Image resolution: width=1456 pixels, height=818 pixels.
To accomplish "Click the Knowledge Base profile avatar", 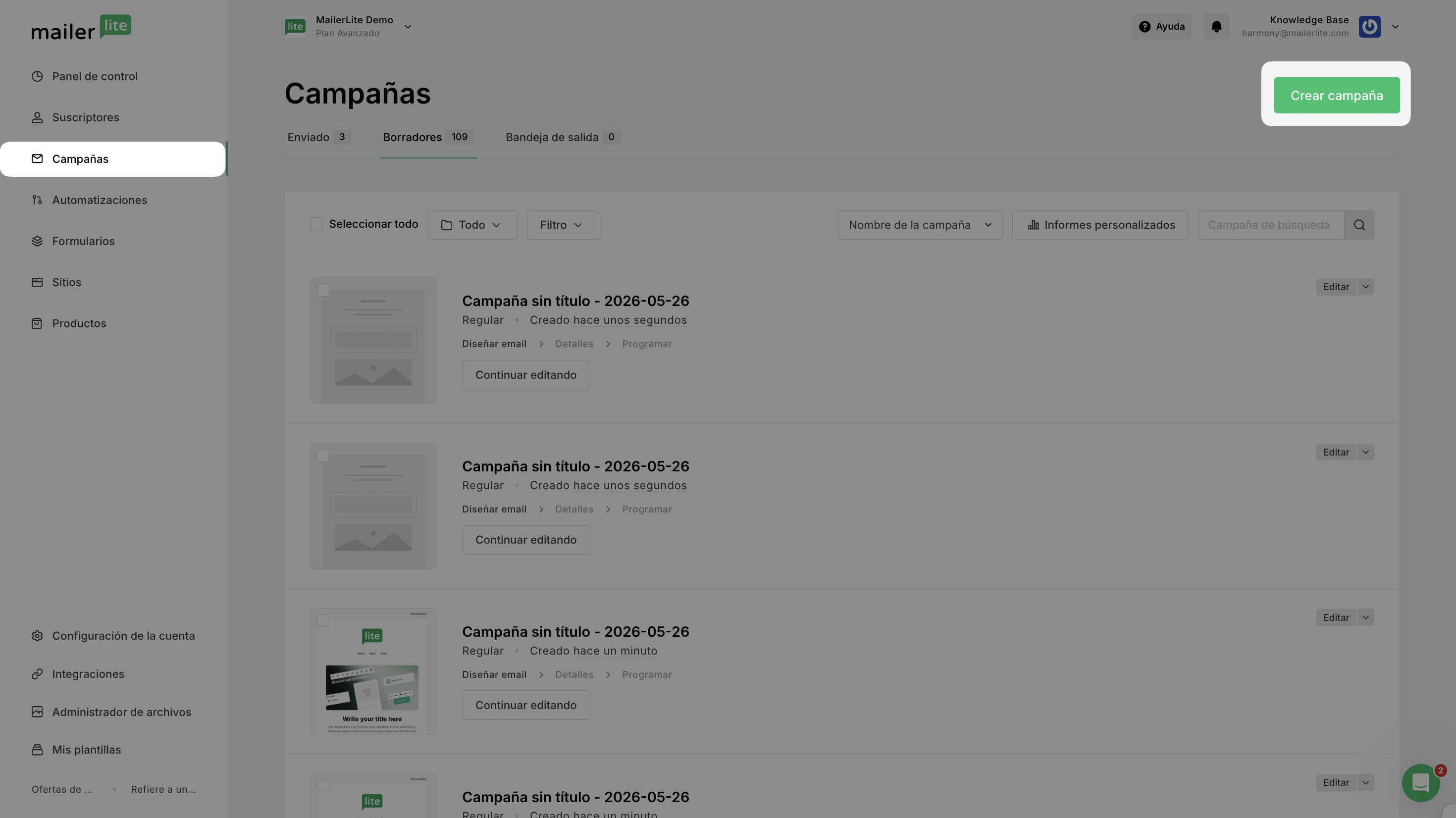I will 1369,27.
